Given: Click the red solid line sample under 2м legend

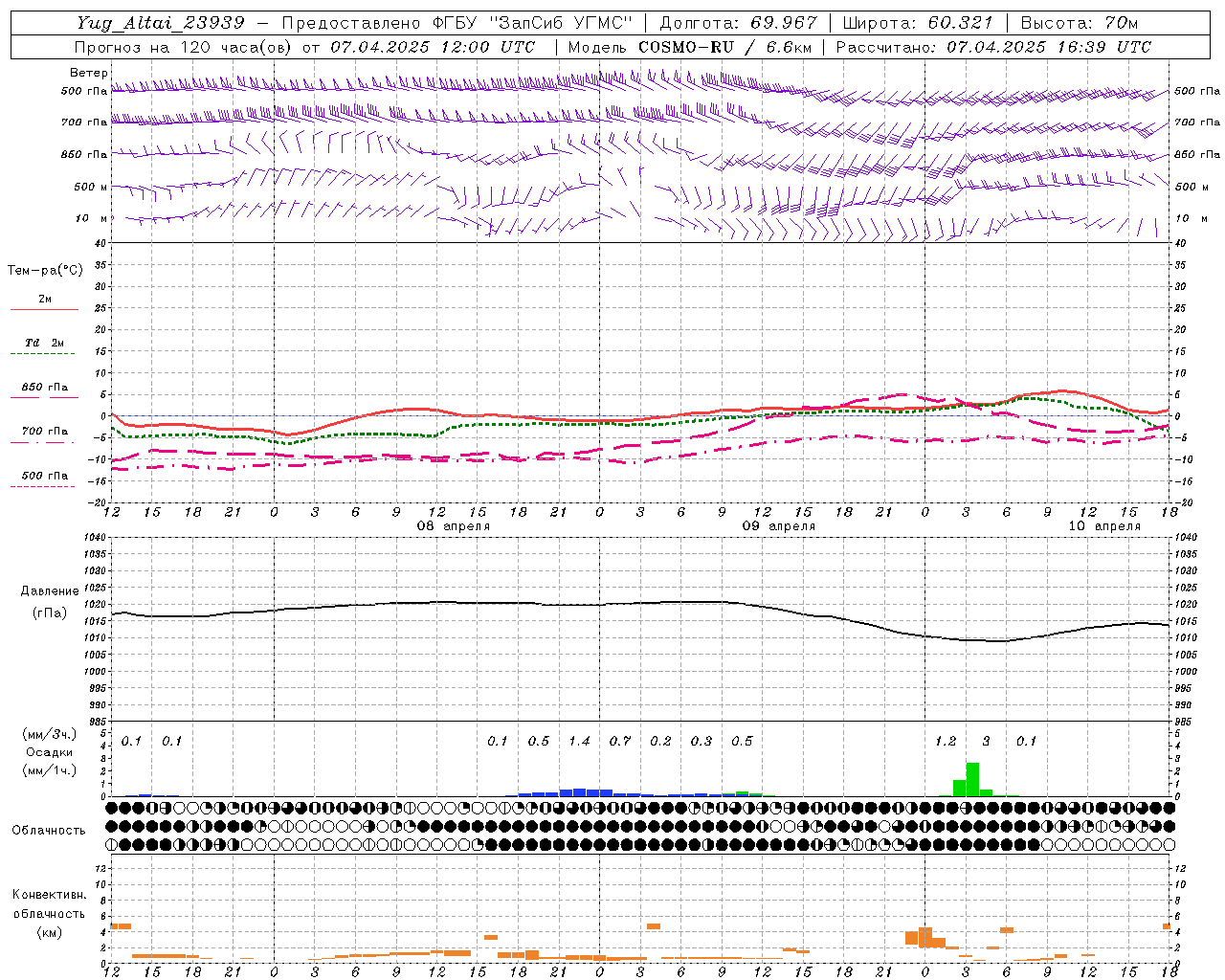Looking at the screenshot, I should click(44, 309).
